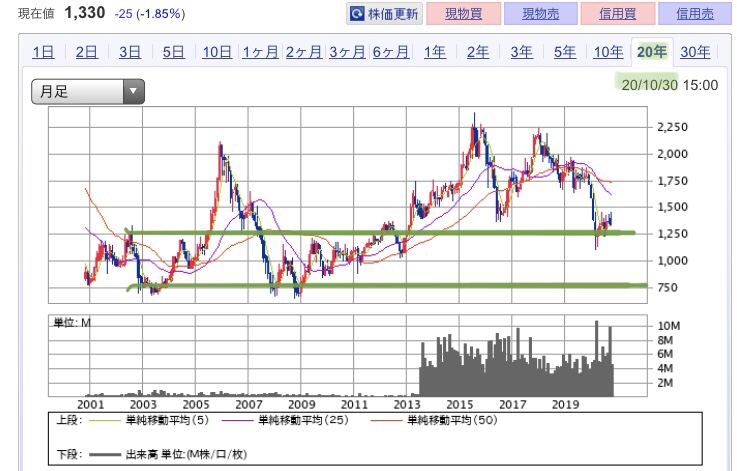Open the 30年 chart tab
Screen dimensions: 737x471
pos(696,52)
